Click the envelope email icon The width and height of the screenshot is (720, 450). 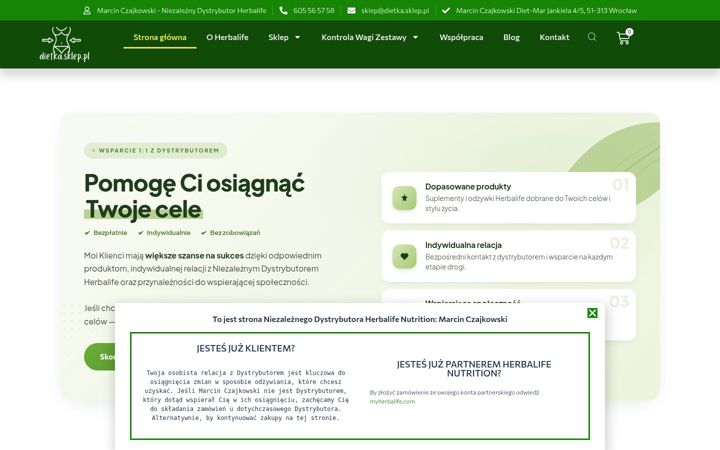[351, 10]
